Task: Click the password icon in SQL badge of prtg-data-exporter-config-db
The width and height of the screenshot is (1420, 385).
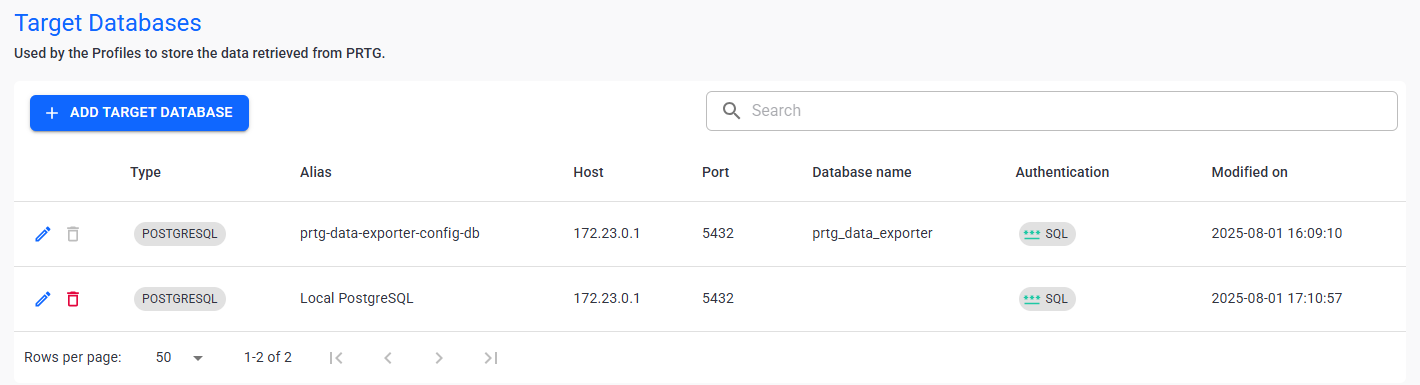Action: coord(1031,234)
